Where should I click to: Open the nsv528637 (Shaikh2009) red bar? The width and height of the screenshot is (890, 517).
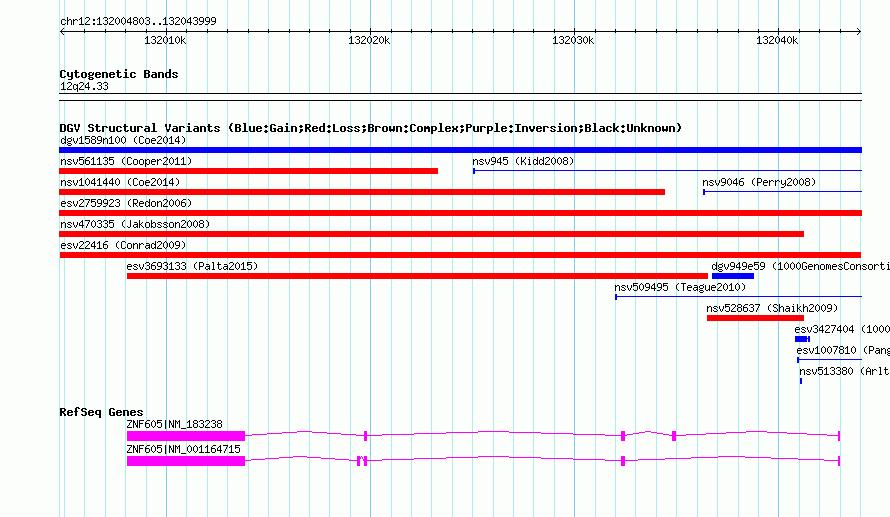tap(755, 318)
